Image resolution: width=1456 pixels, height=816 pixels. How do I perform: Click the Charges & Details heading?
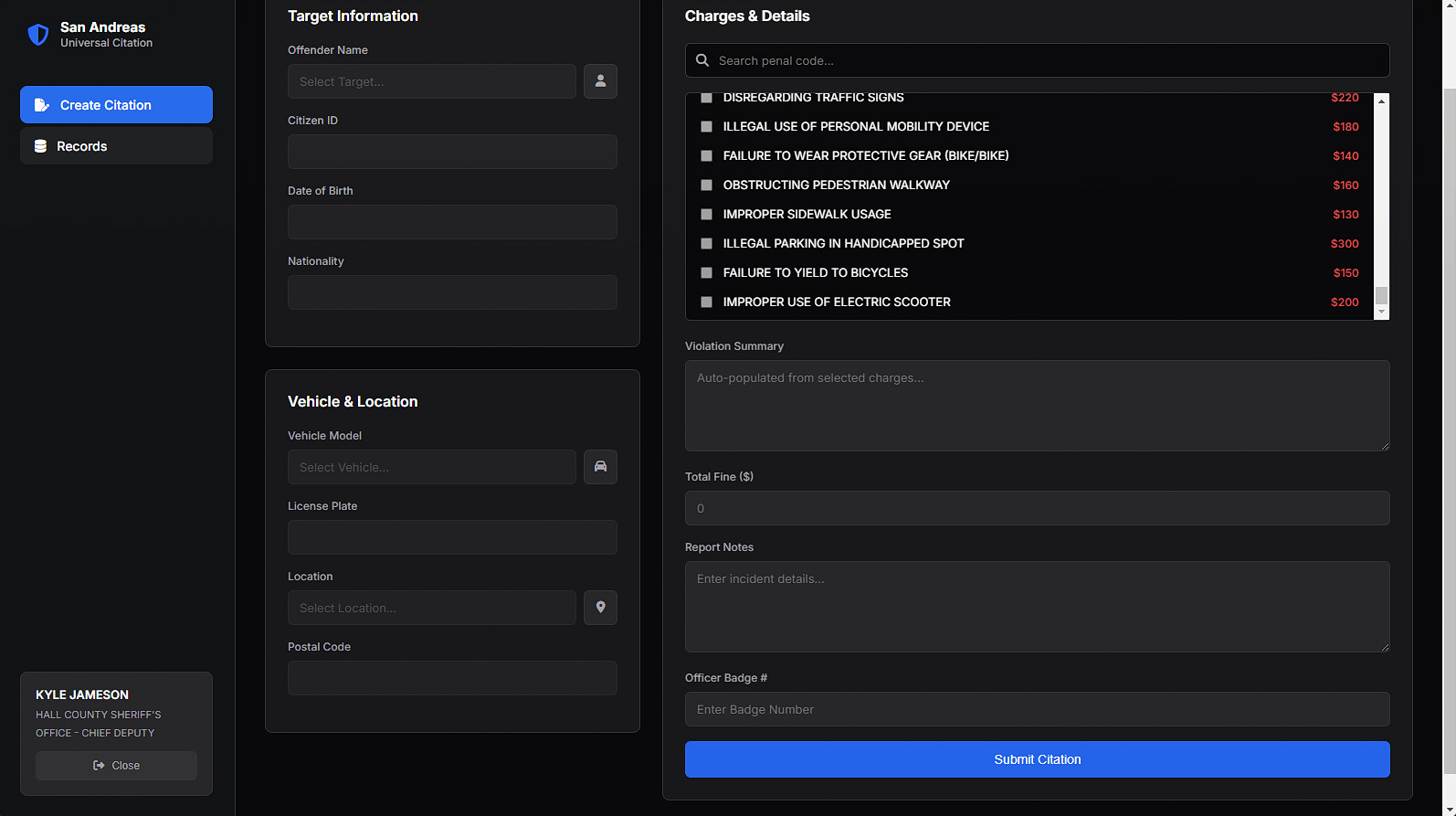point(747,16)
